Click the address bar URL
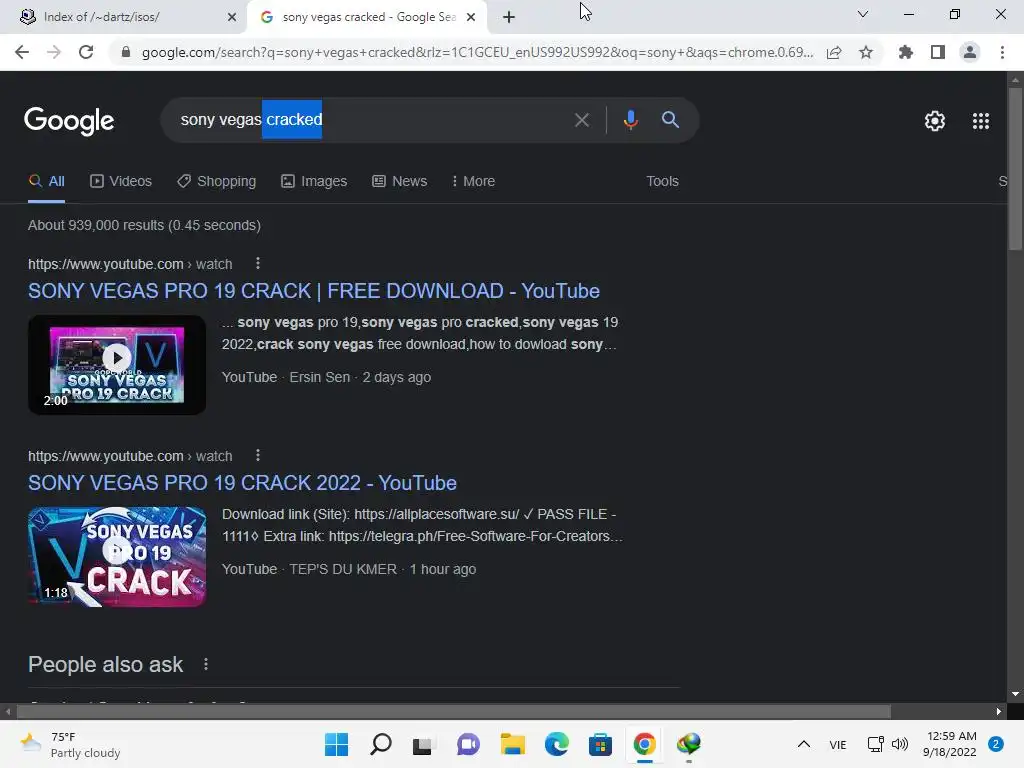 point(477,52)
